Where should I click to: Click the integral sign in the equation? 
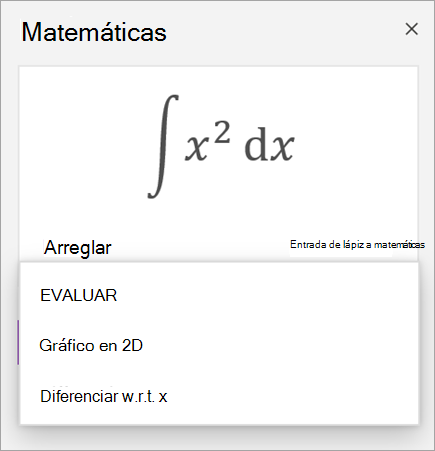[x=163, y=146]
